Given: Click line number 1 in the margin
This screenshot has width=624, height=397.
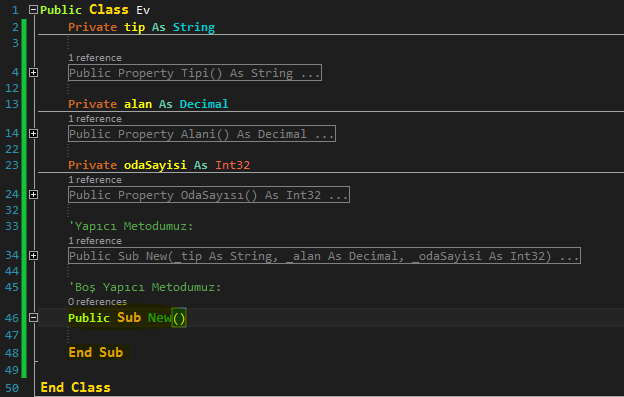Looking at the screenshot, I should [x=15, y=10].
